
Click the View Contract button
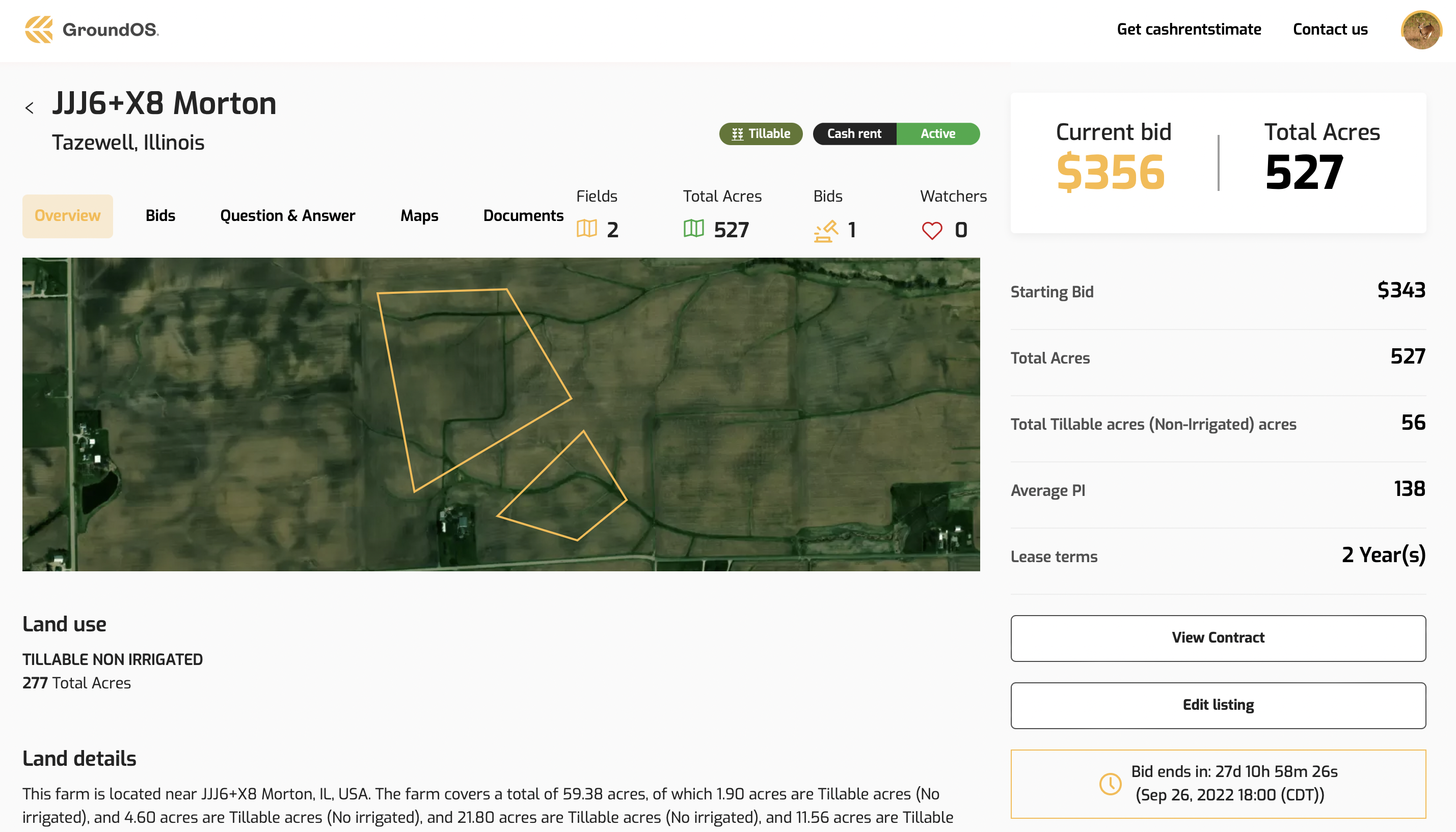(1218, 639)
